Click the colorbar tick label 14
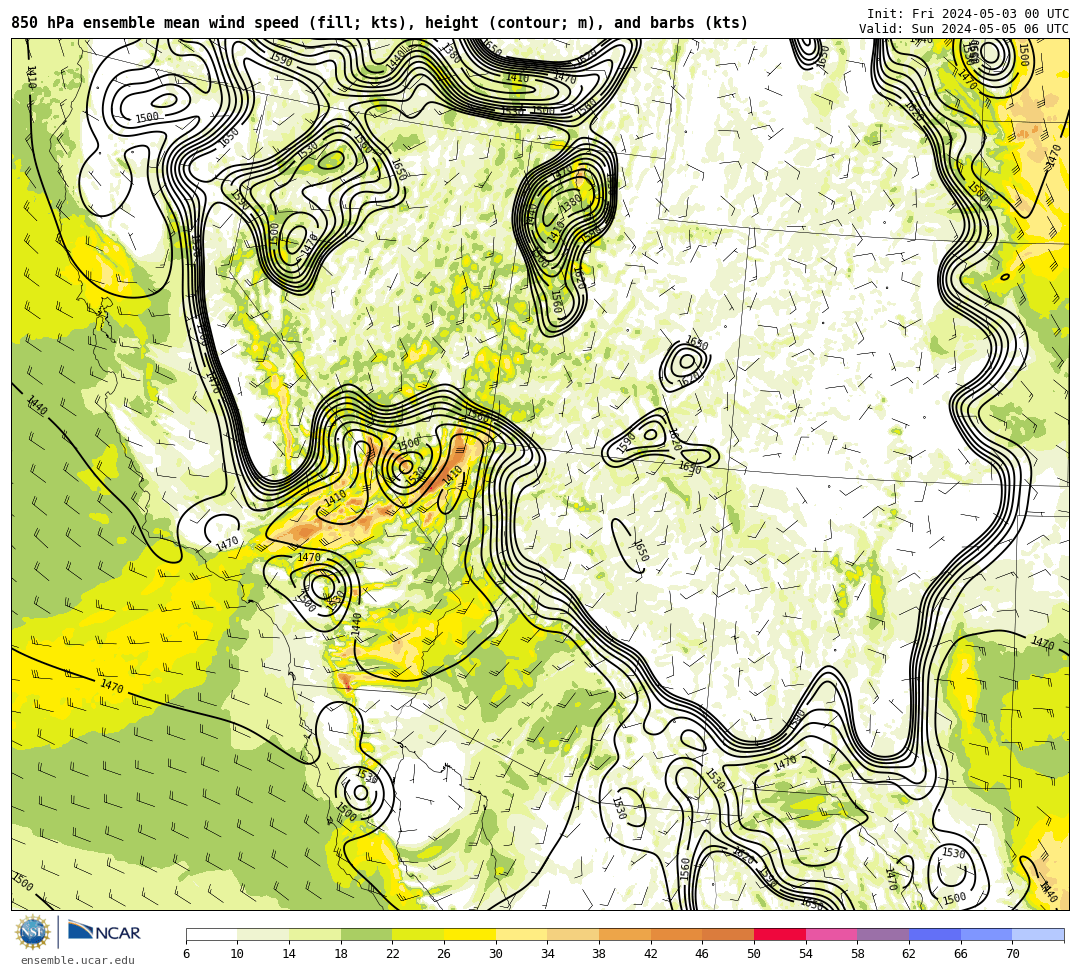Screen dimensions: 1080x973 (289, 954)
